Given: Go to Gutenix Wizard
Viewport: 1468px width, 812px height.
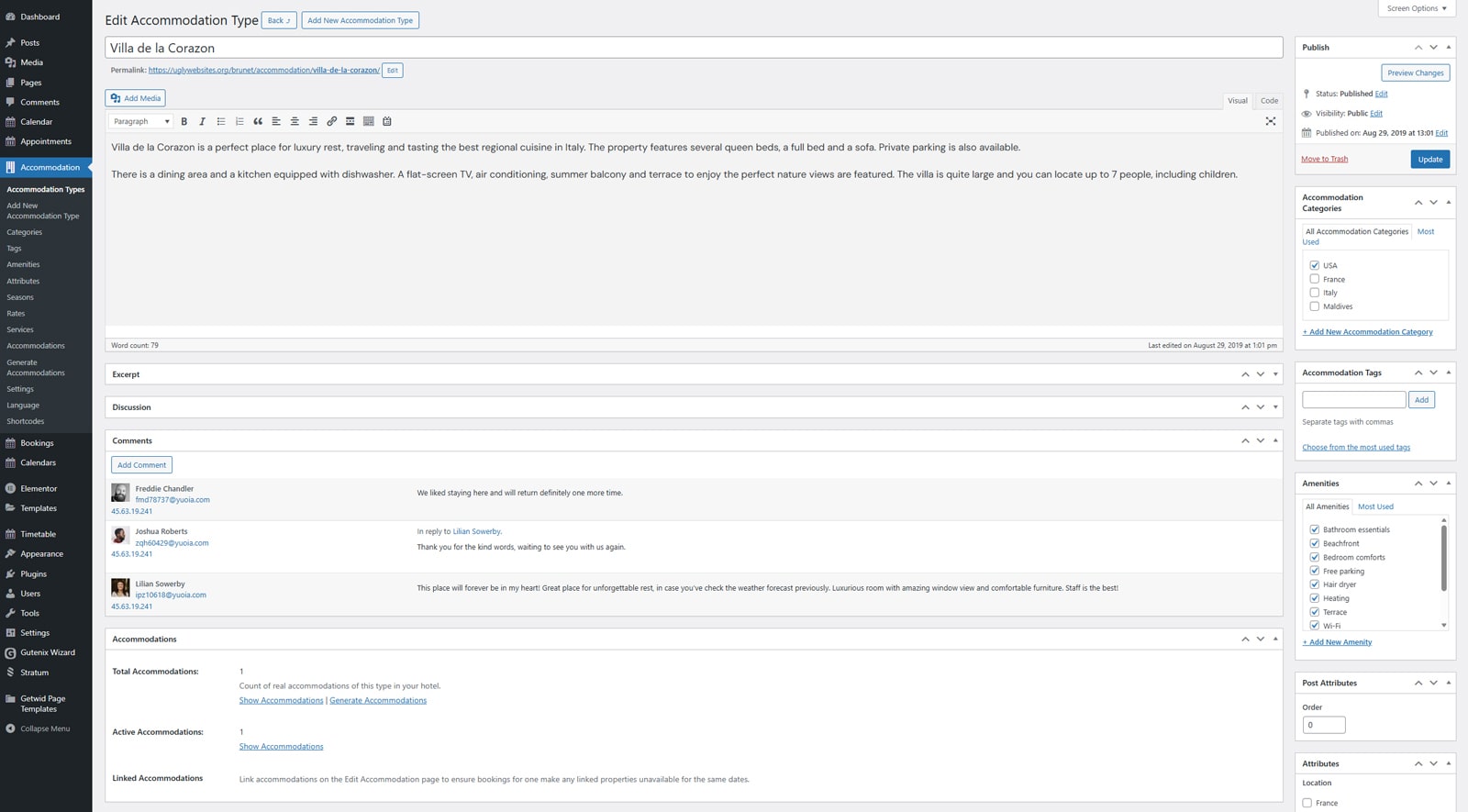Looking at the screenshot, I should tap(46, 652).
